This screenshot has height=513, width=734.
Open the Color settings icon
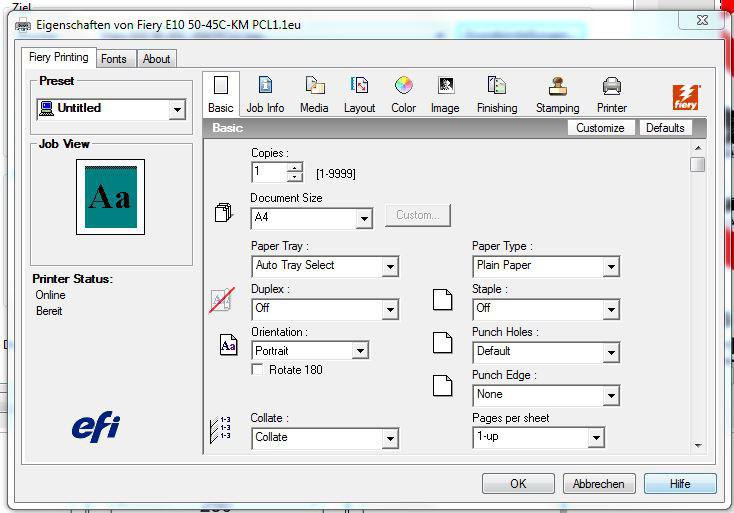[x=404, y=95]
